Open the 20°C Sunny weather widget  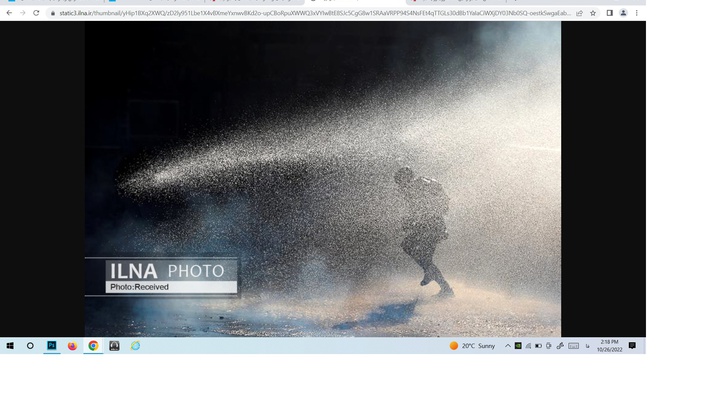(x=472, y=346)
